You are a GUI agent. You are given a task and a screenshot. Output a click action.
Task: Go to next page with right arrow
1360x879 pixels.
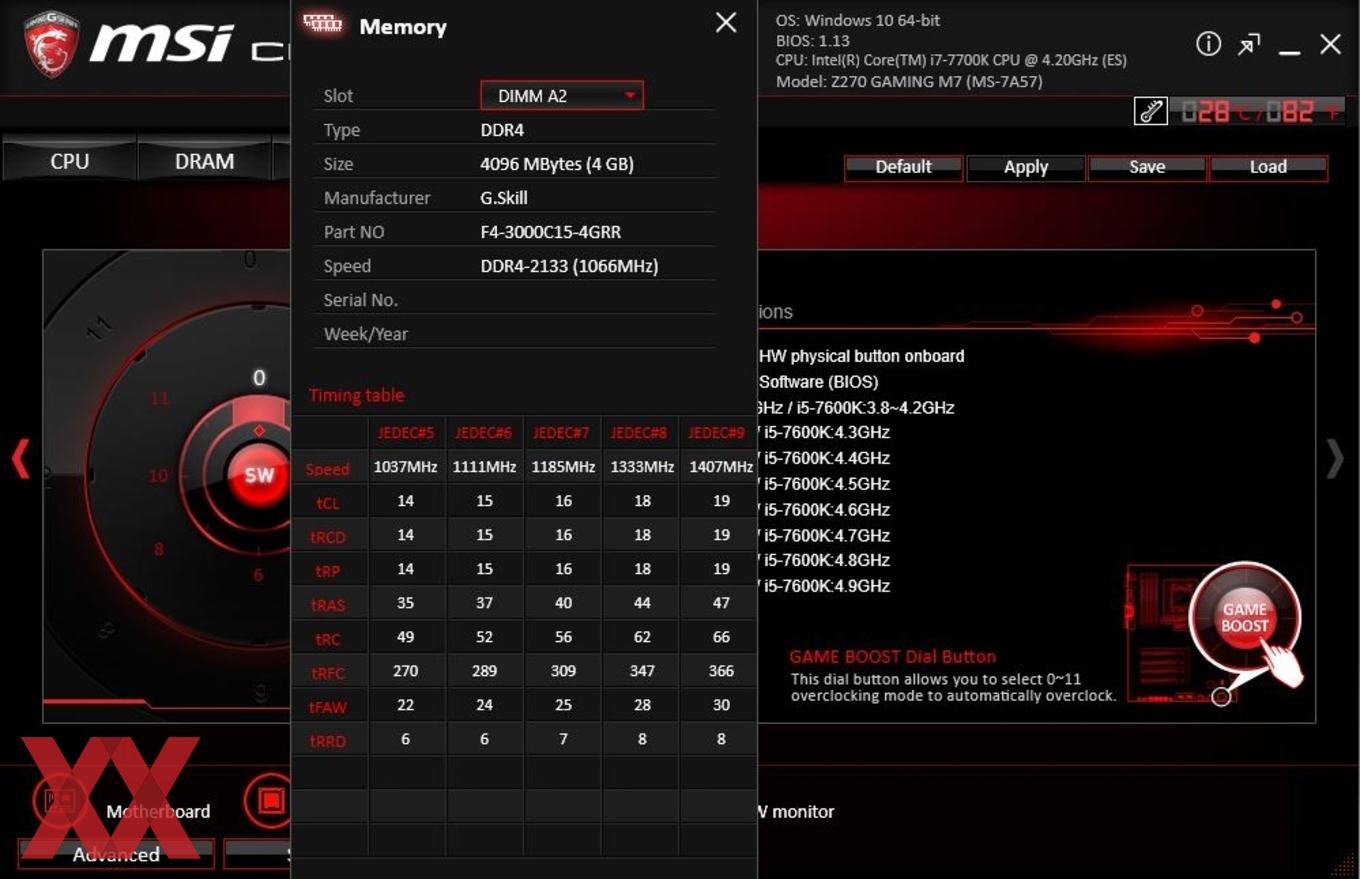tap(1335, 459)
